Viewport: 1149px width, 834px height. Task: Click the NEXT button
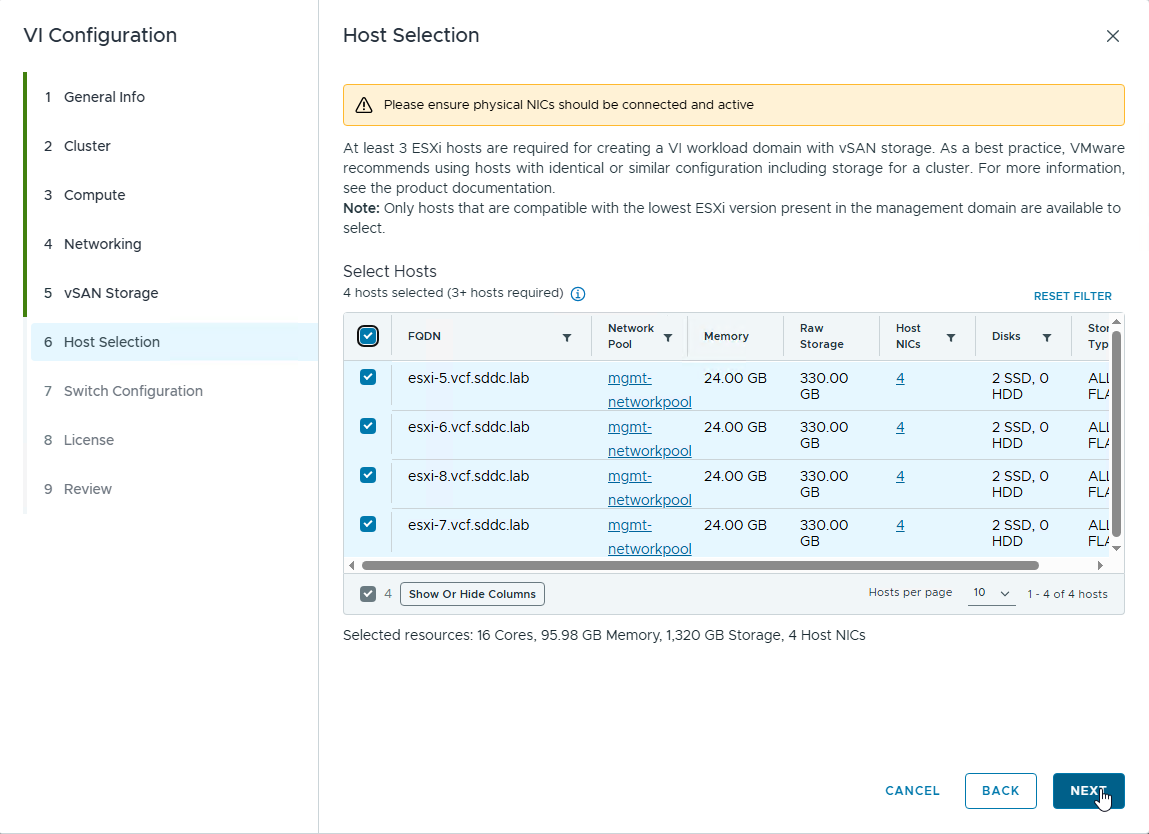pos(1088,791)
